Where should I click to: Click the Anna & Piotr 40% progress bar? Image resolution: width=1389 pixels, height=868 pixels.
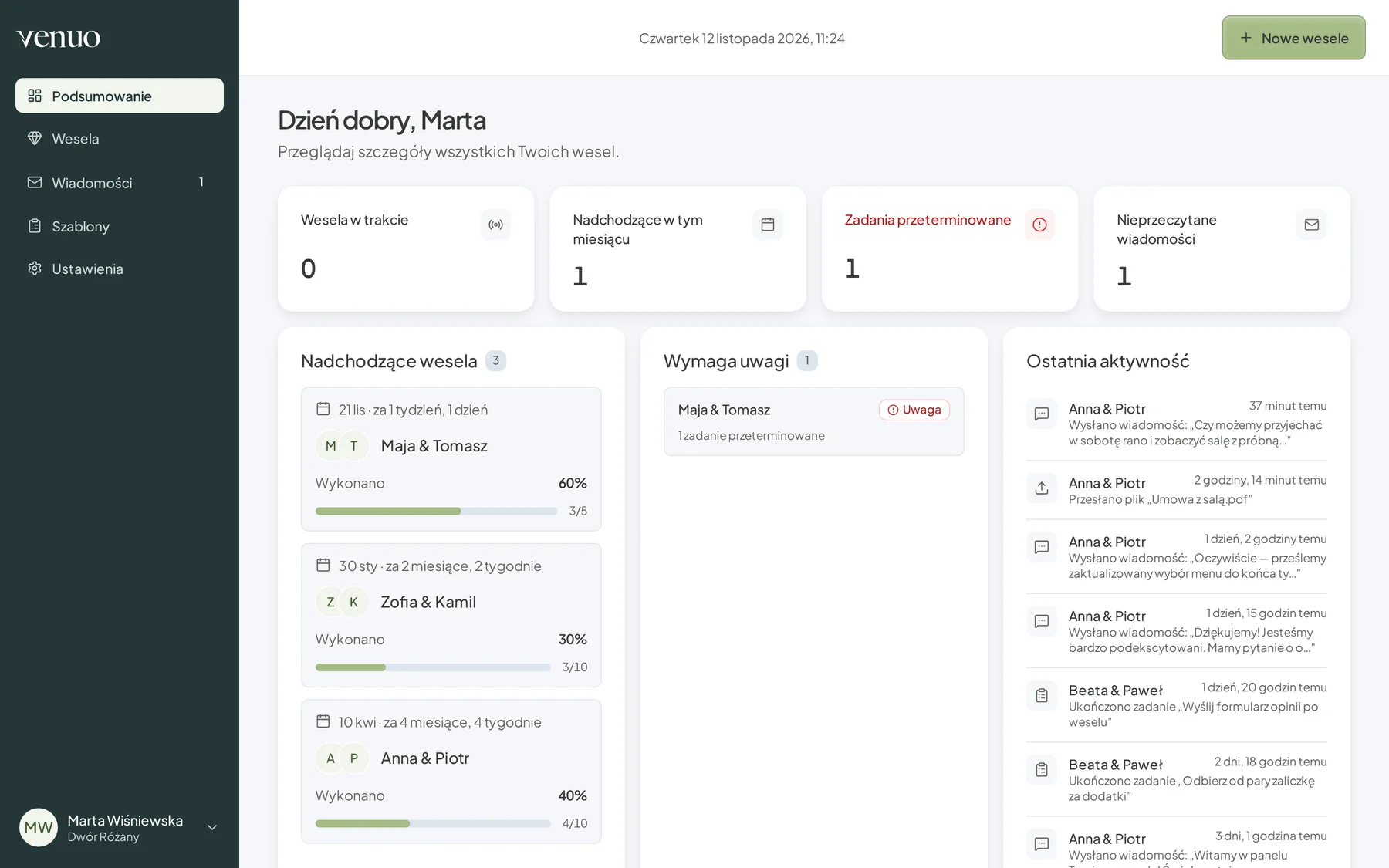pyautogui.click(x=433, y=823)
